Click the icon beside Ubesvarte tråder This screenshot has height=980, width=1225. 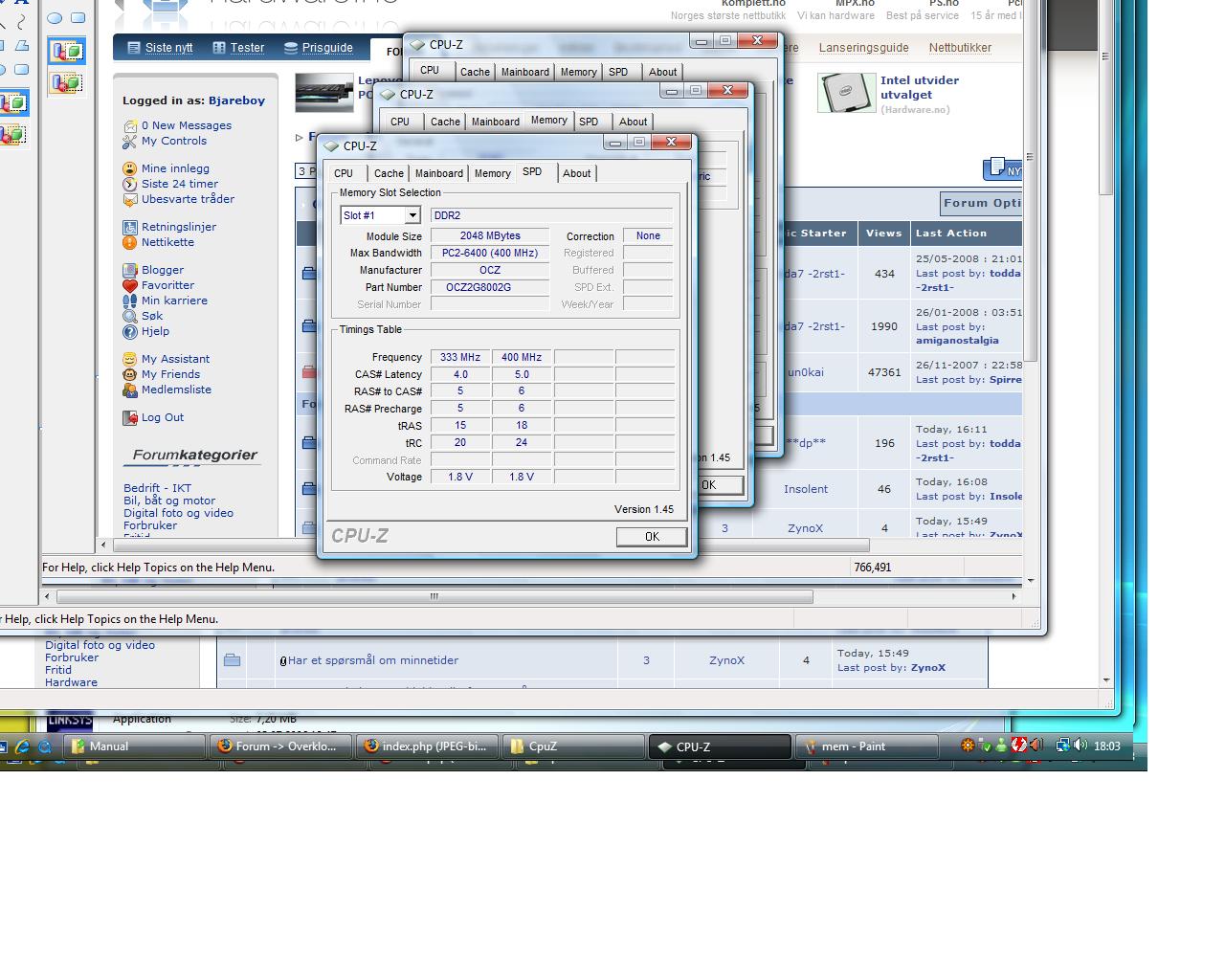point(130,199)
